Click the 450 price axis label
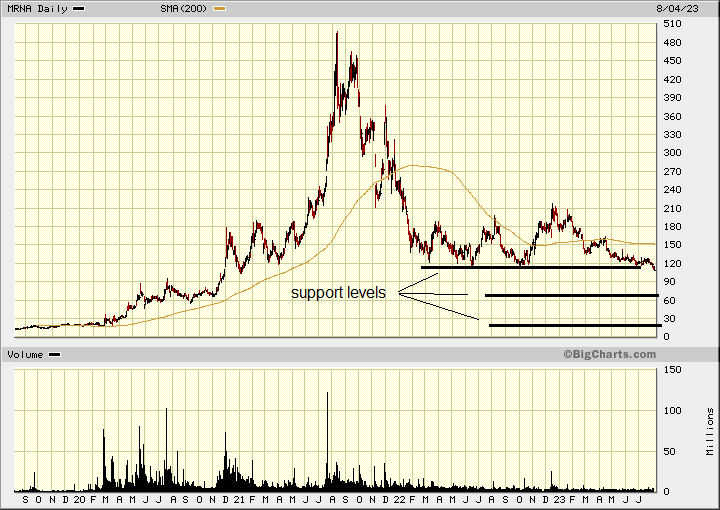This screenshot has width=720, height=510. point(672,61)
